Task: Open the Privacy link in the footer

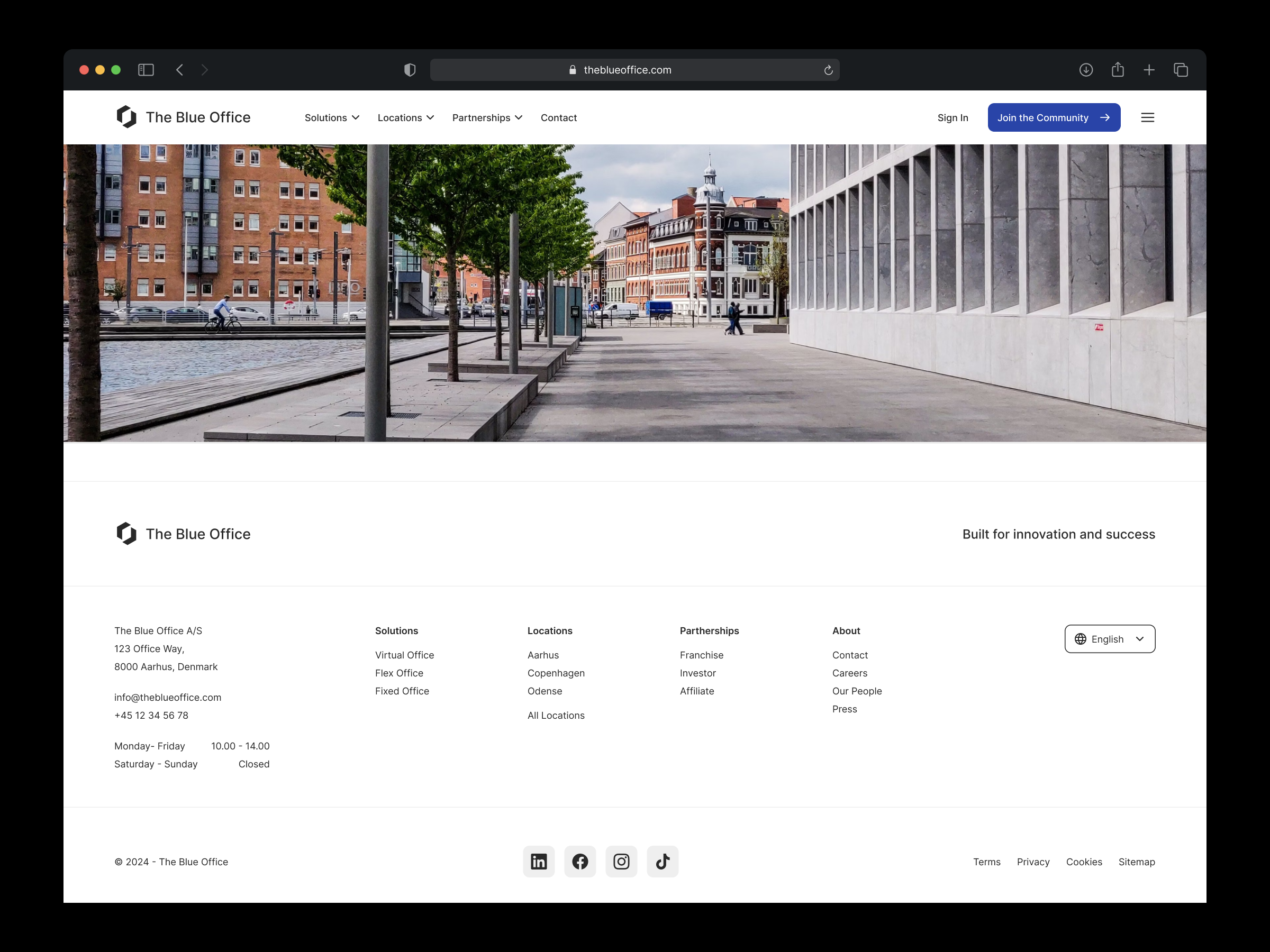Action: [1033, 862]
